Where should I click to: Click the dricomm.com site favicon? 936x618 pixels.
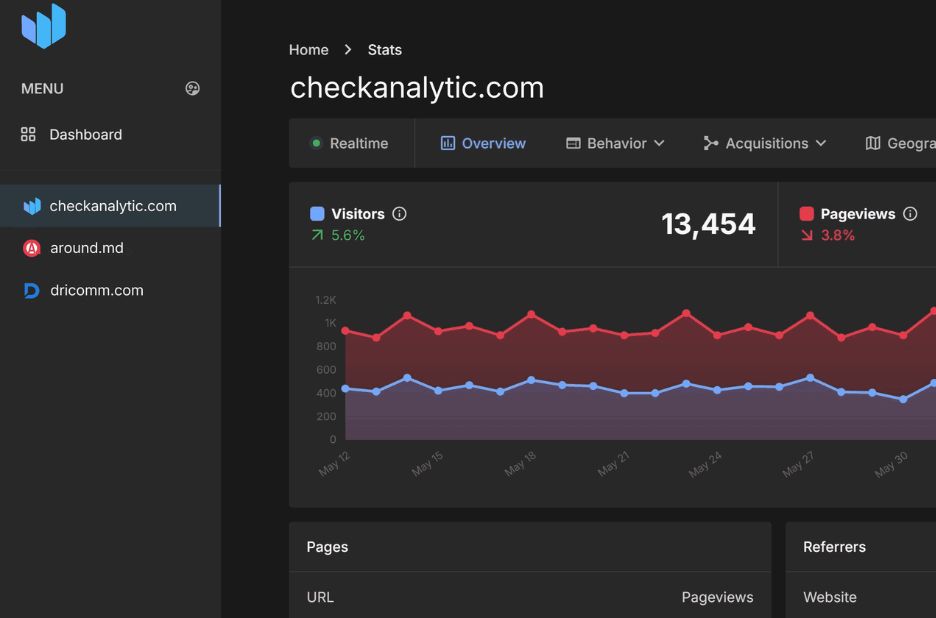[x=31, y=291]
